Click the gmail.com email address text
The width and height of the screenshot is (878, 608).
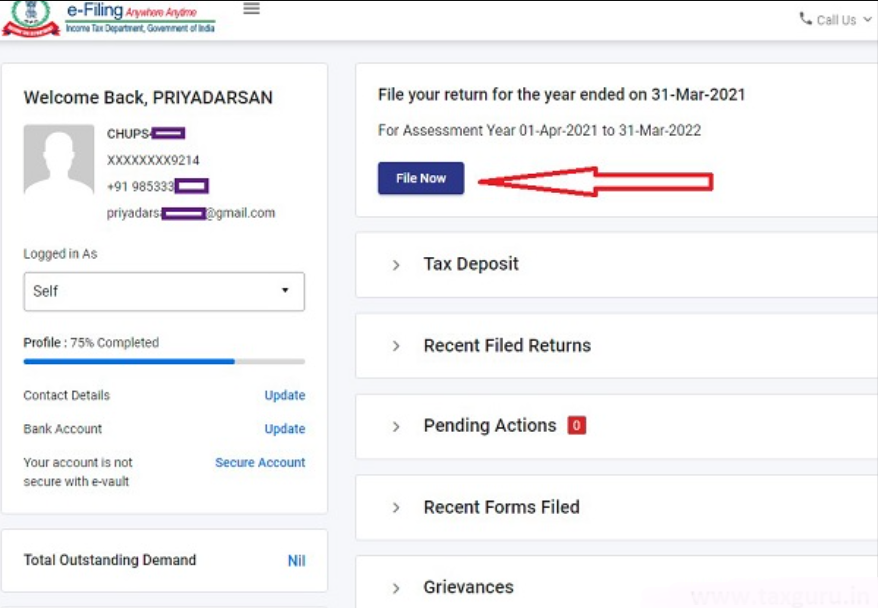click(x=191, y=213)
